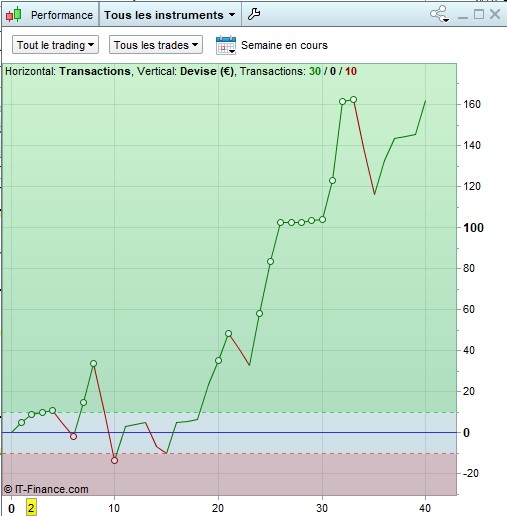Click the '160' vertical axis label
The image size is (507, 516).
472,104
